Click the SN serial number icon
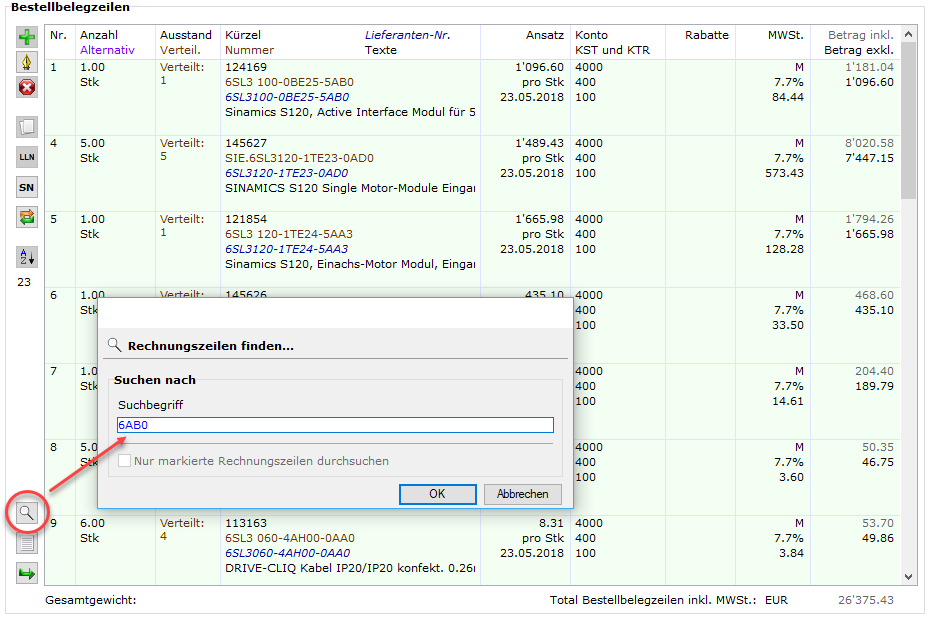This screenshot has width=929, height=618. pos(27,187)
